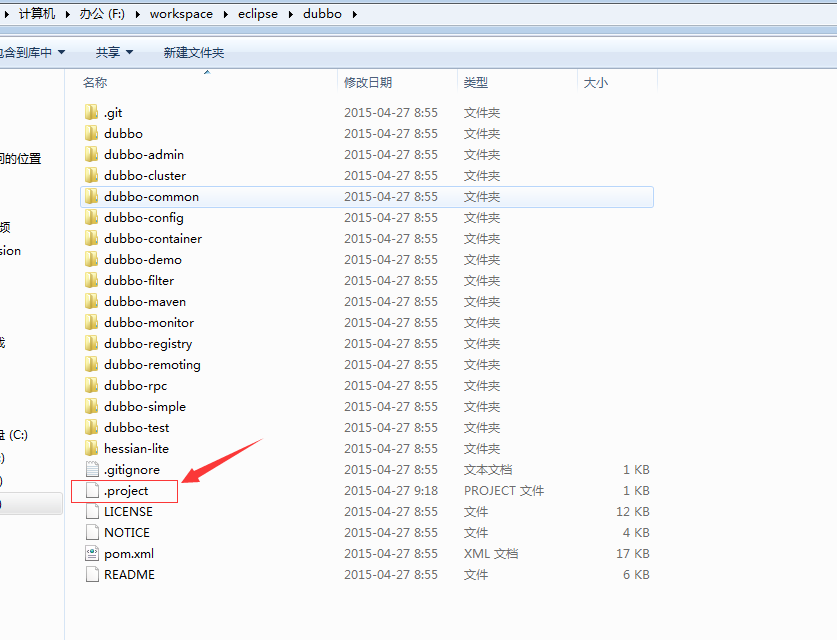Click the dubbo-config folder icon
The image size is (837, 640).
(91, 217)
